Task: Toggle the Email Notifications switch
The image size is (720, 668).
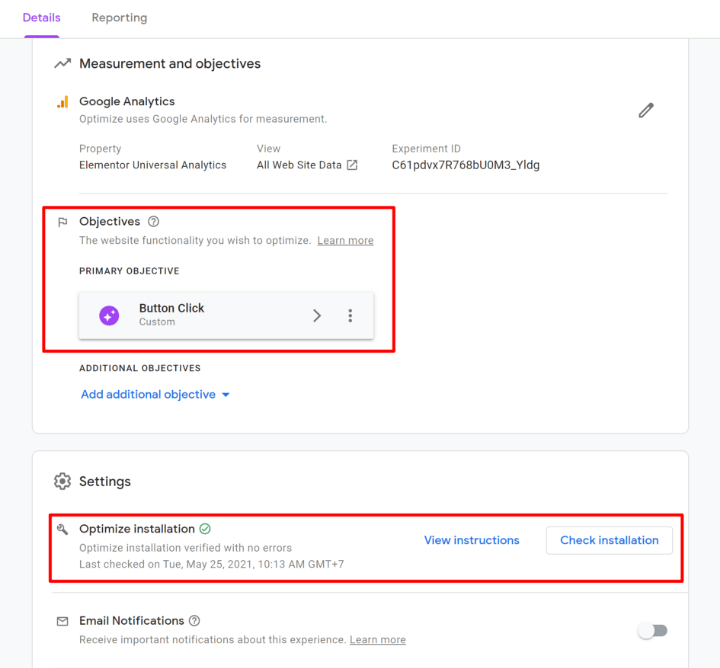Action: (x=652, y=630)
